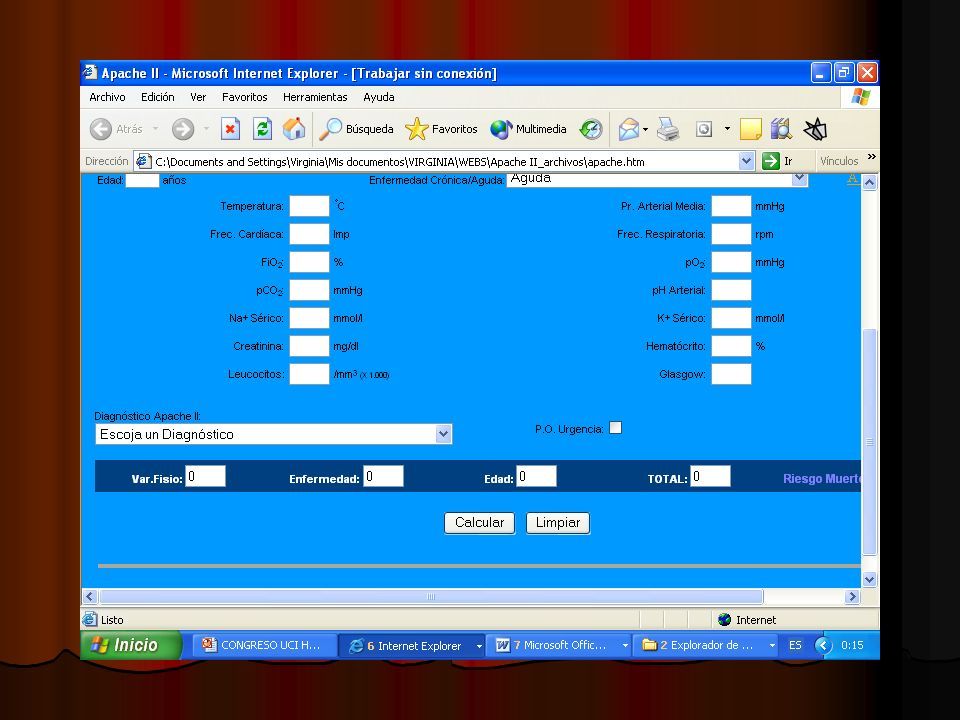
Task: Click the TOTAL score field
Action: point(710,476)
